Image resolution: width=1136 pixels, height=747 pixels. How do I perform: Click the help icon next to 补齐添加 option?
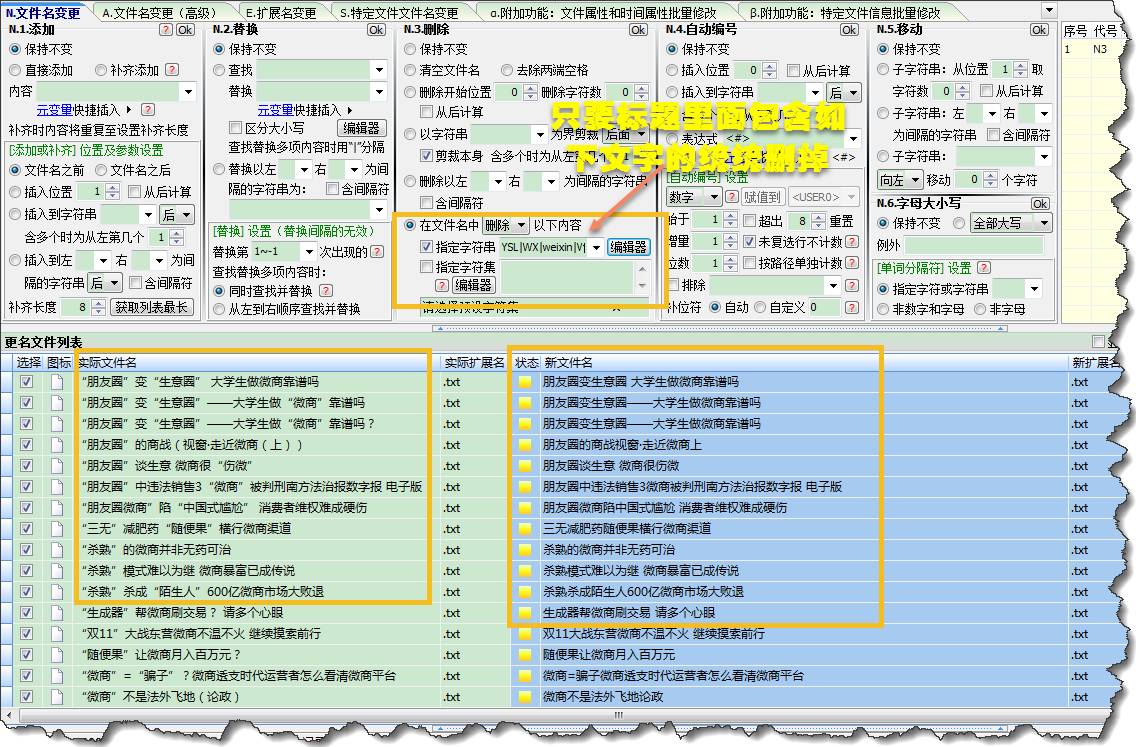click(x=172, y=70)
